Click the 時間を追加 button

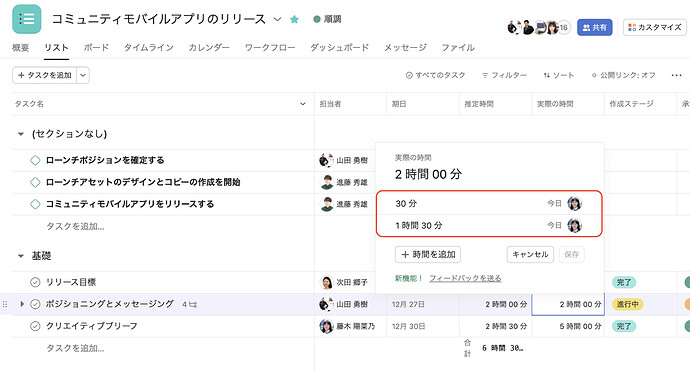click(428, 254)
